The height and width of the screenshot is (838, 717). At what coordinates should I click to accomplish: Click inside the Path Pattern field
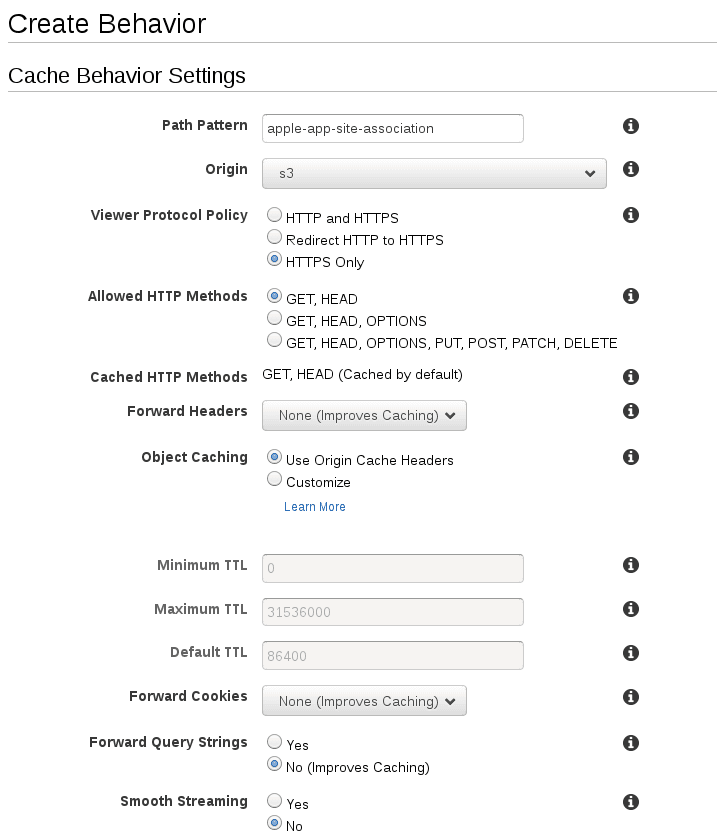tap(392, 128)
